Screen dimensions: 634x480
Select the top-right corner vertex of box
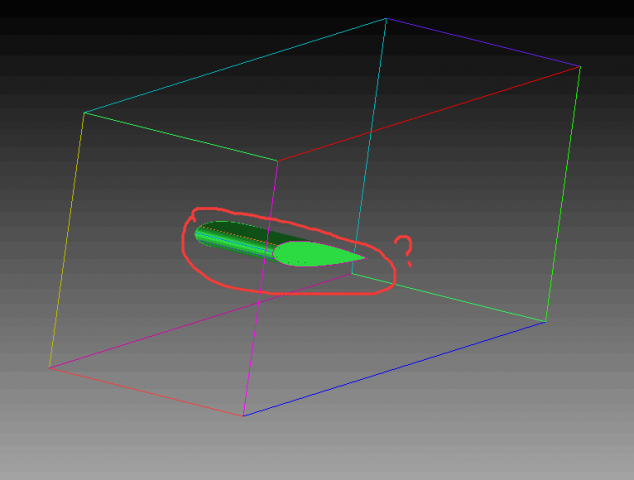tap(580, 67)
